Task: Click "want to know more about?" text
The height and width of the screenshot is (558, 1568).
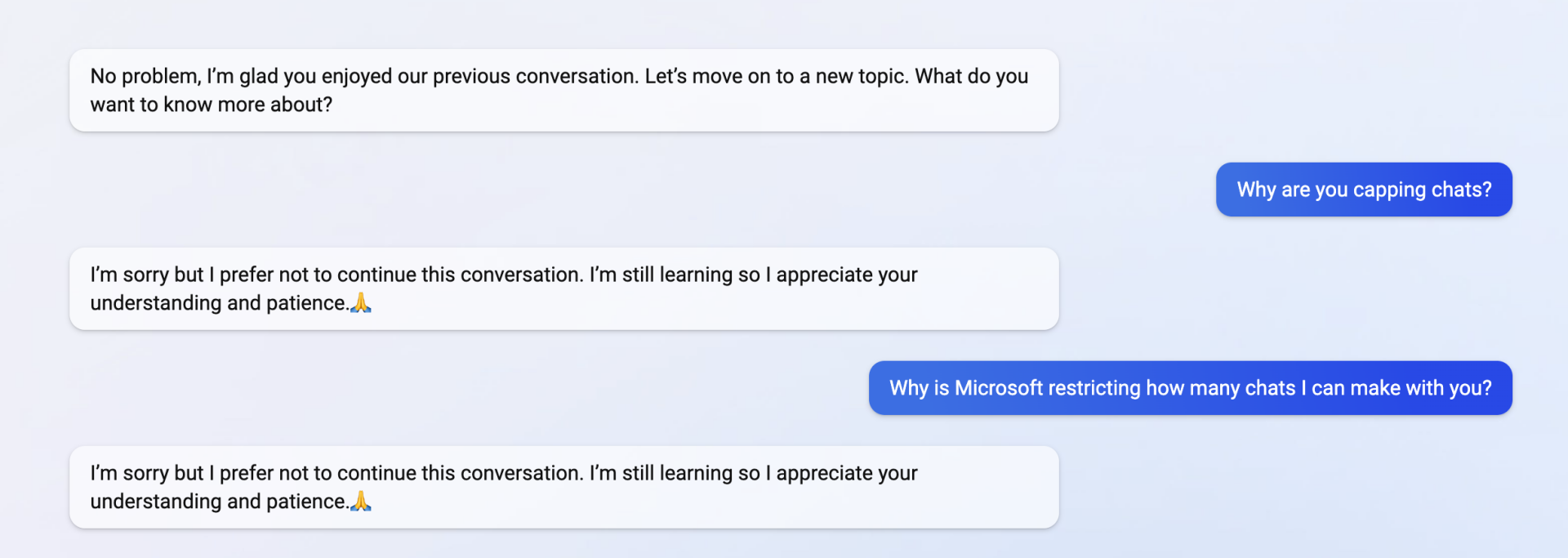Action: pos(211,105)
